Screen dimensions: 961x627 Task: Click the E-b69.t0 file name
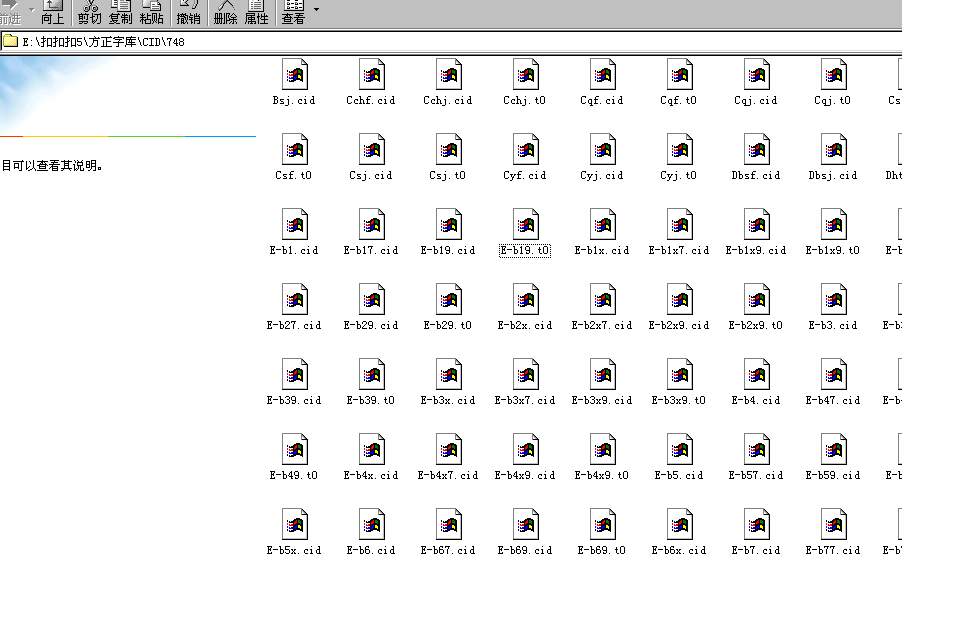[x=602, y=550]
